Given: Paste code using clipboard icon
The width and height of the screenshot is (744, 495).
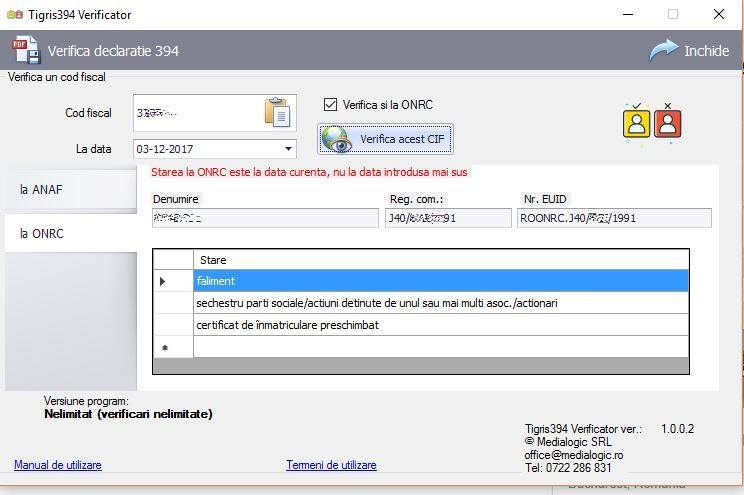Looking at the screenshot, I should 278,112.
